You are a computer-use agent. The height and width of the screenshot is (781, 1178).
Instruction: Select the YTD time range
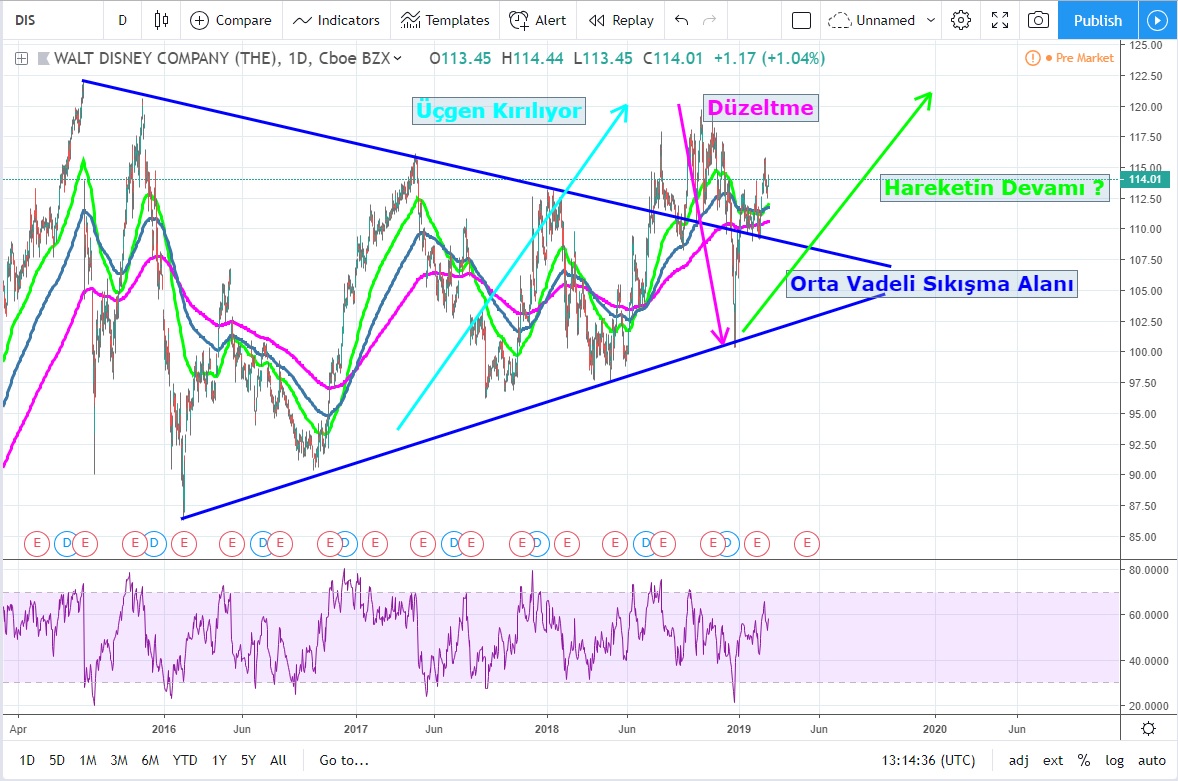point(185,760)
